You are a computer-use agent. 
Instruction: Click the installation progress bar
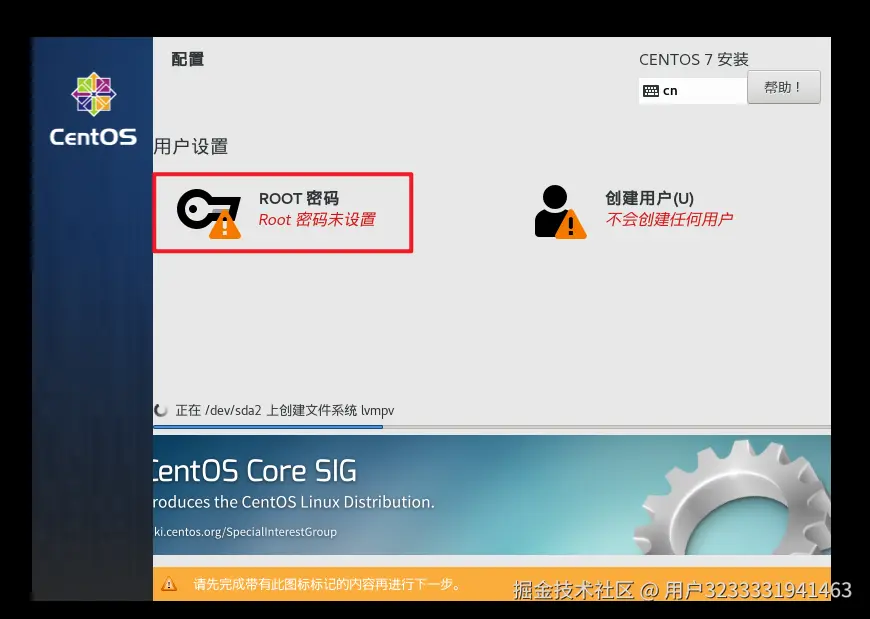pos(492,427)
